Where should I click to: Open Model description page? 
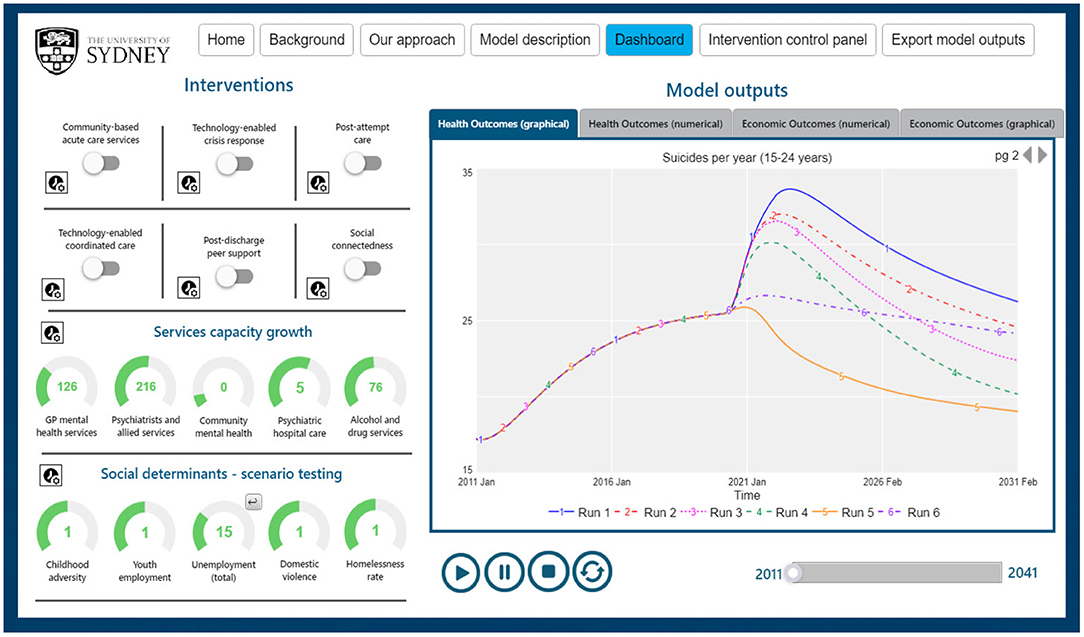point(535,40)
